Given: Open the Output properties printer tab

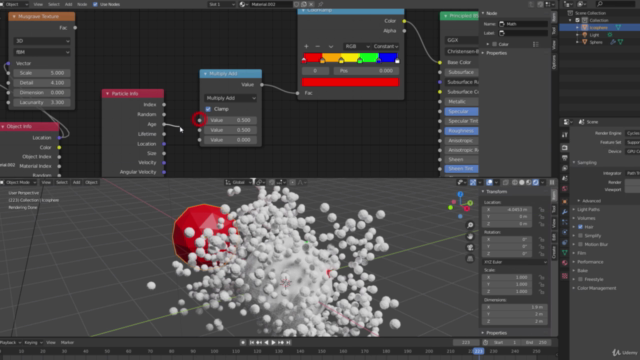Looking at the screenshot, I should point(564,158).
